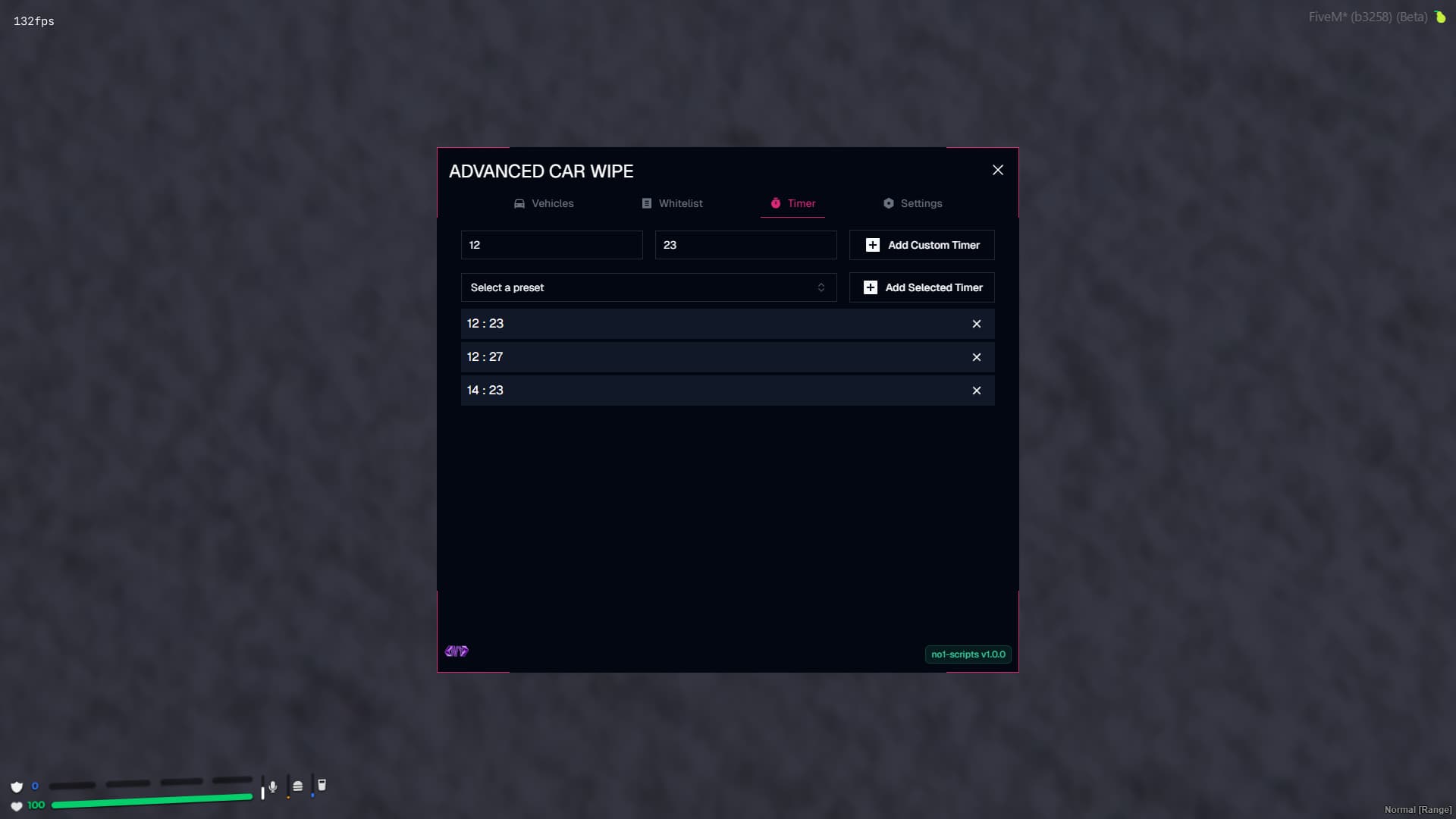
Task: Expand the Select a preset dropdown
Action: [x=648, y=287]
